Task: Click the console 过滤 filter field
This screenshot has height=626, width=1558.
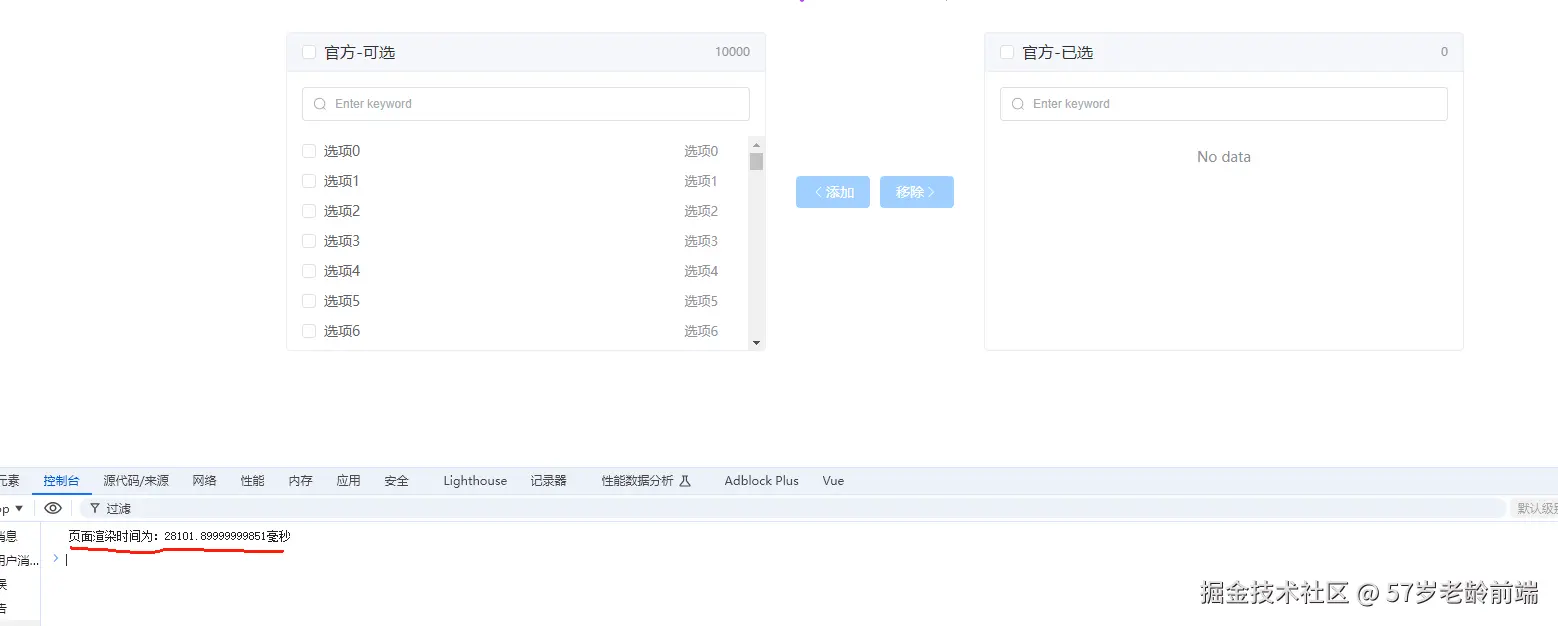Action: tap(795, 508)
